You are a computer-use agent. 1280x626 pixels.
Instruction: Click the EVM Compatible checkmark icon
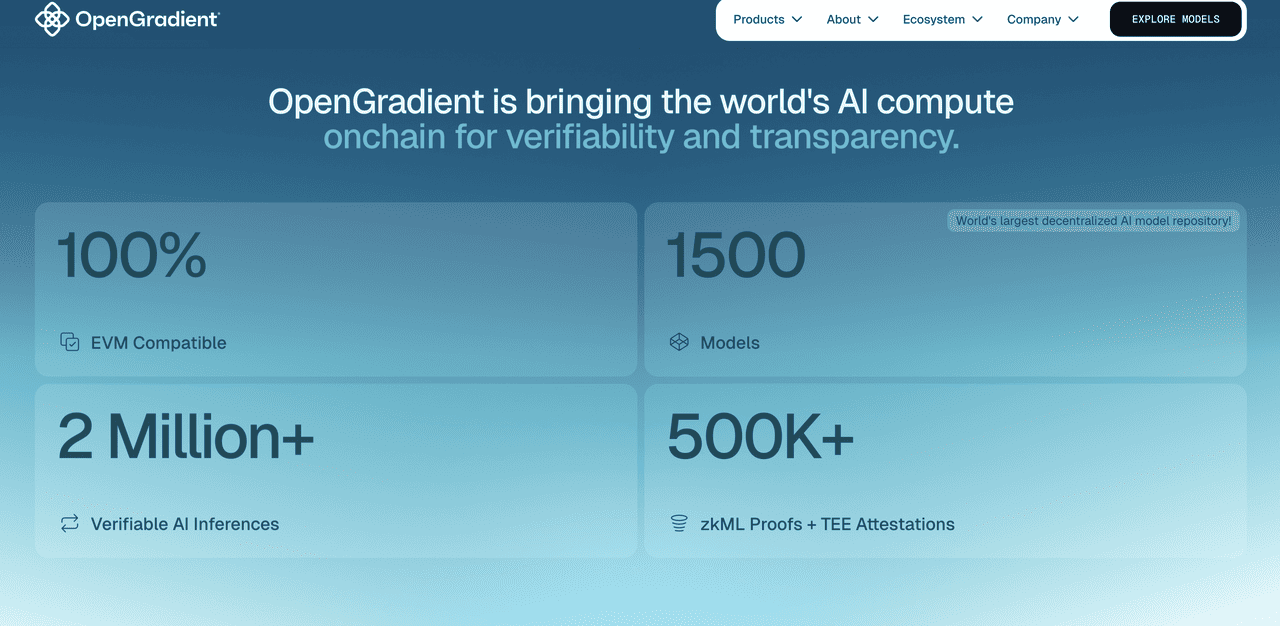pos(70,342)
